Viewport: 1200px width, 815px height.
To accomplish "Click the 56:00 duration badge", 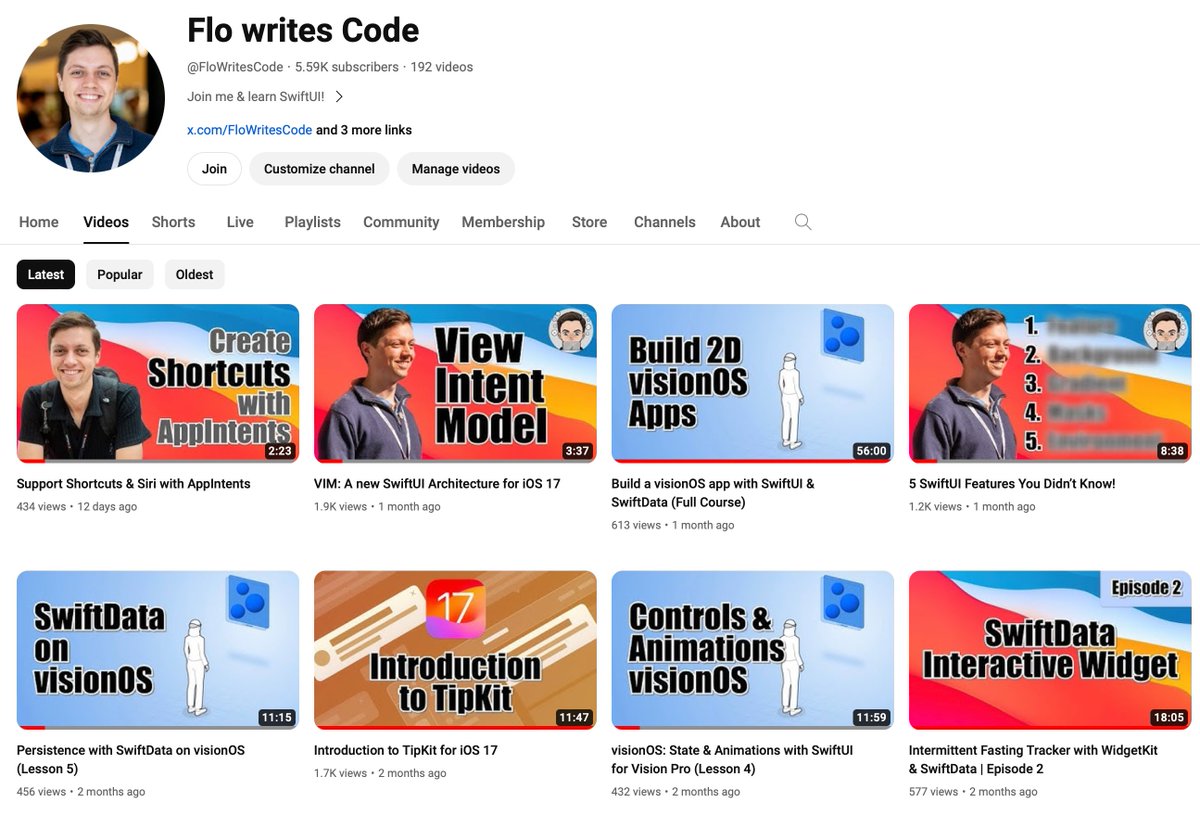I will pos(871,451).
